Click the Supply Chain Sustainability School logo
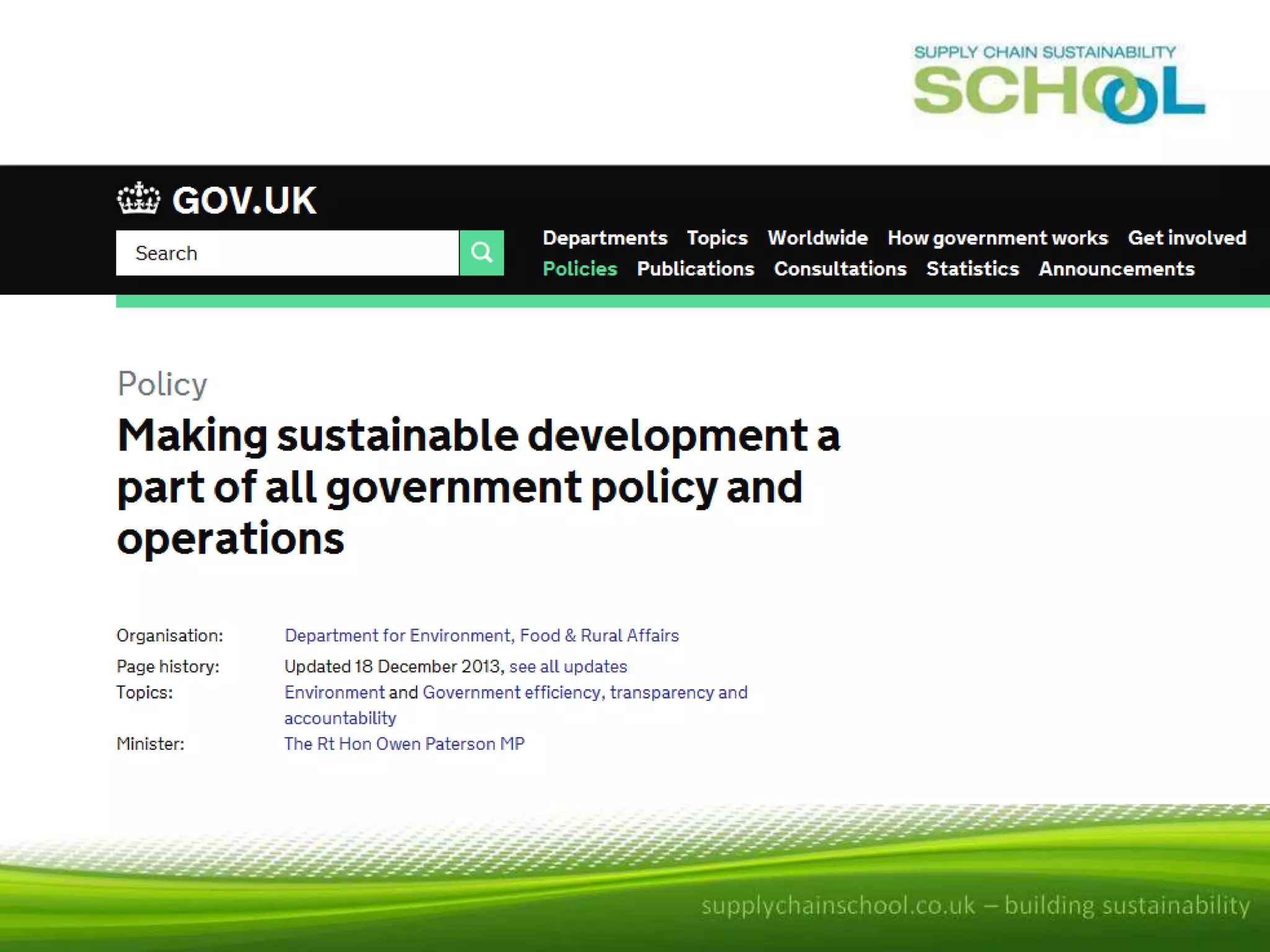The width and height of the screenshot is (1270, 952). tap(1058, 84)
